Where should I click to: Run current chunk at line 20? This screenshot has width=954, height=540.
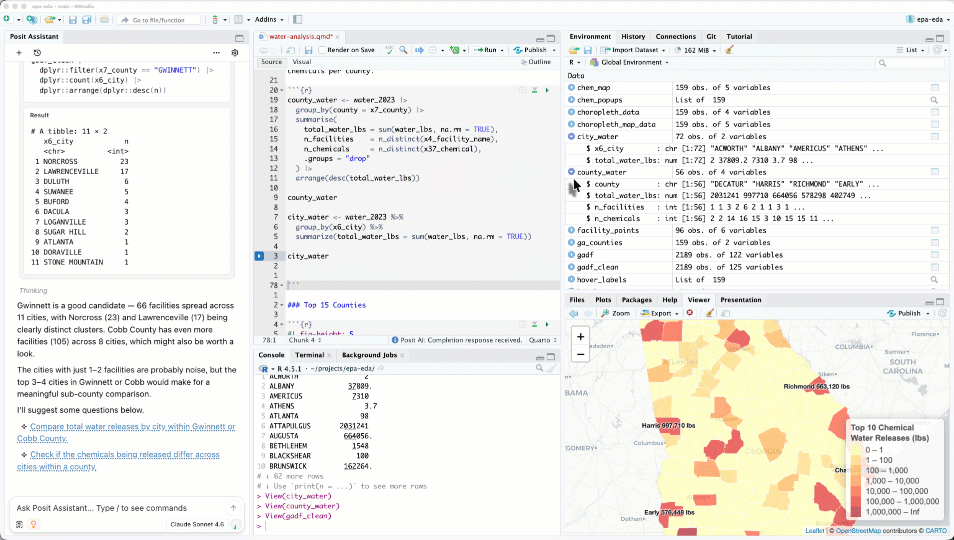[x=547, y=90]
